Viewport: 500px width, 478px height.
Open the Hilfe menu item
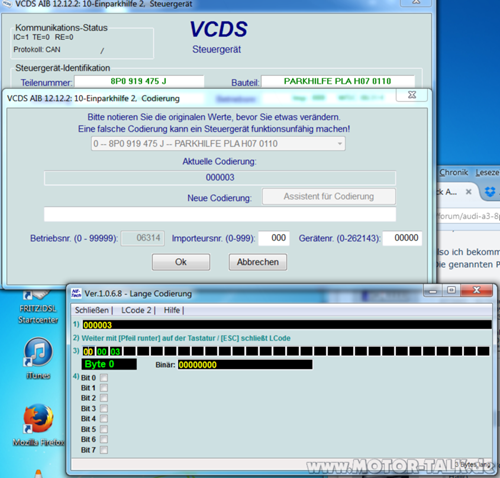(x=172, y=310)
